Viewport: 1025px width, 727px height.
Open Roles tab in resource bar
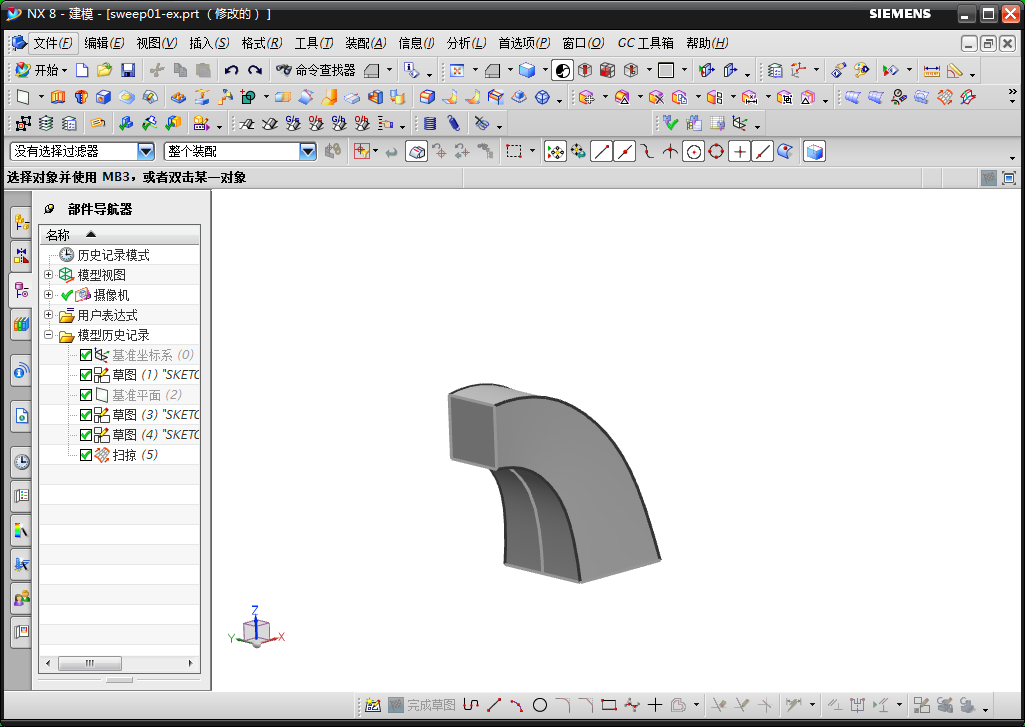(x=22, y=598)
